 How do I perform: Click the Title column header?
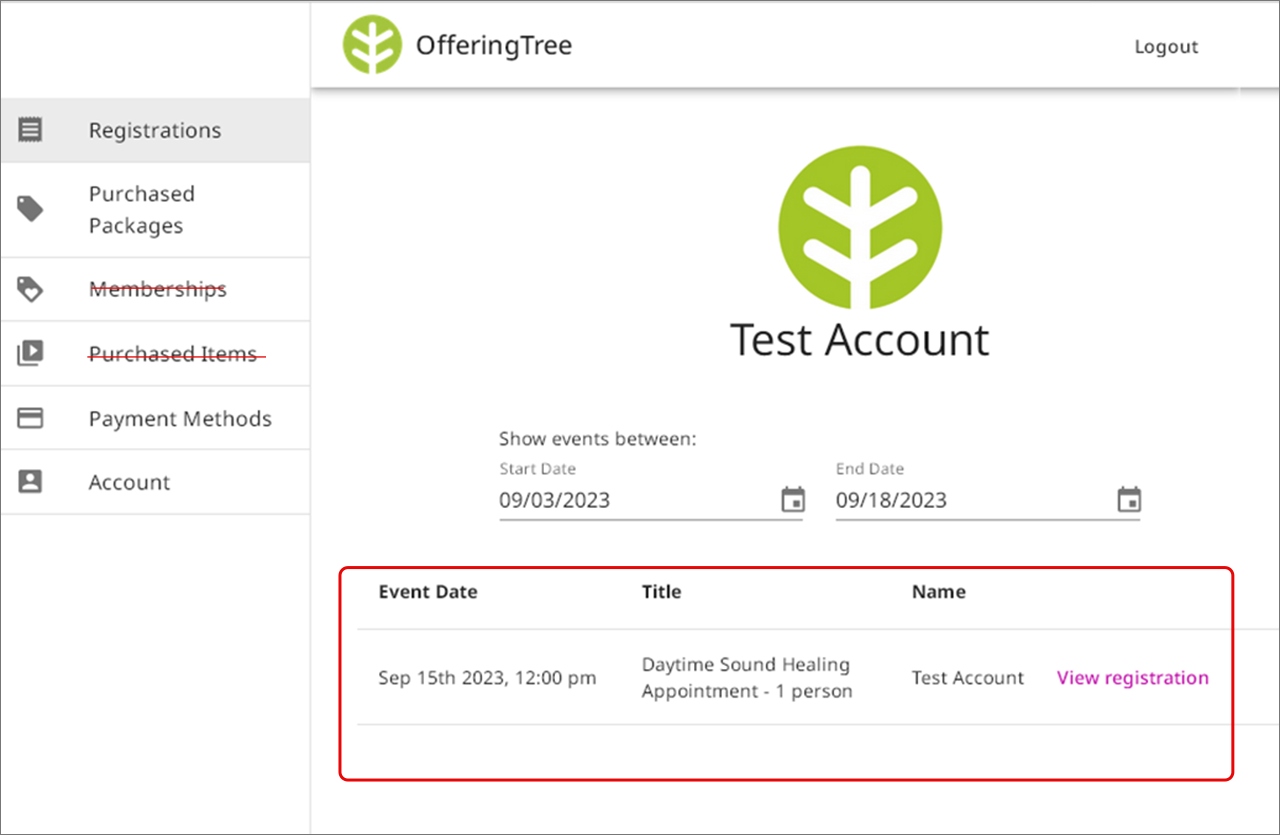point(662,592)
